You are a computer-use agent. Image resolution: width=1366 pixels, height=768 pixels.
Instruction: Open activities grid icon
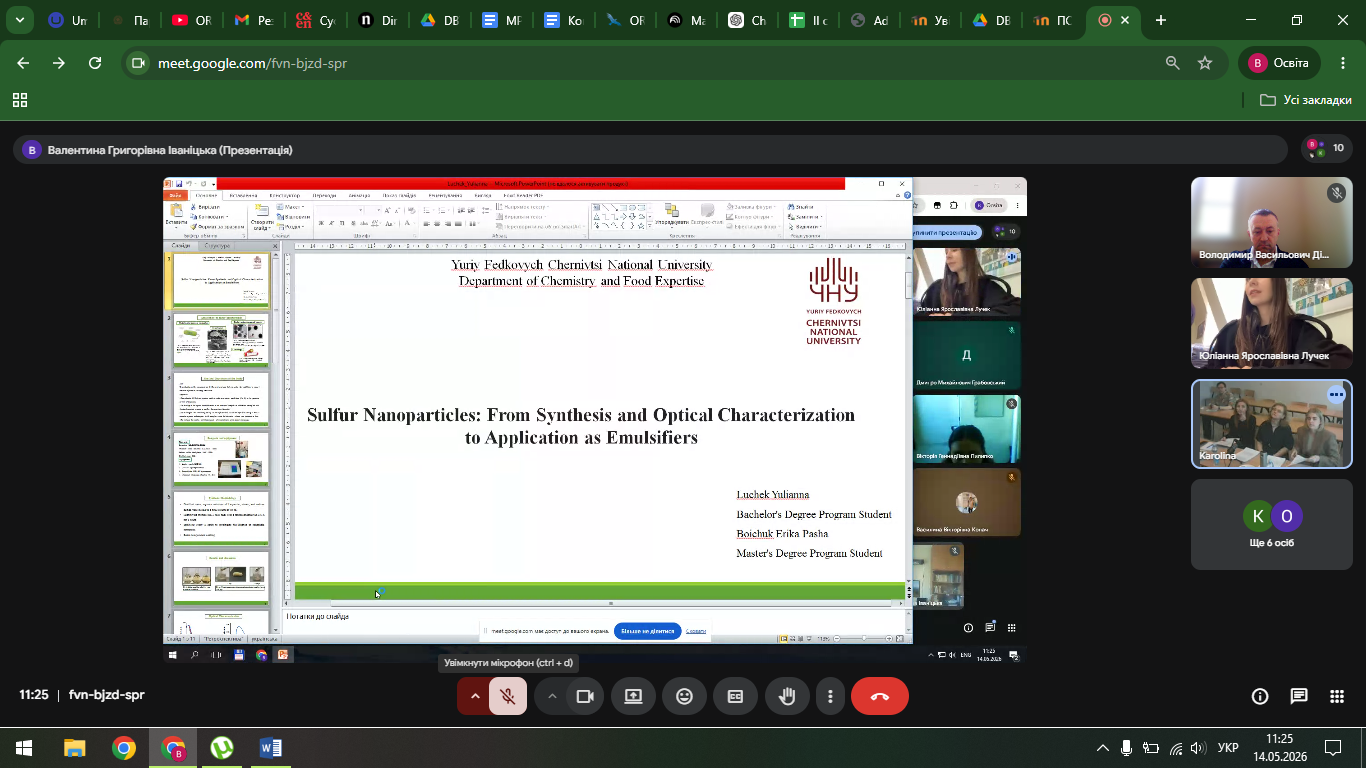coord(1337,696)
